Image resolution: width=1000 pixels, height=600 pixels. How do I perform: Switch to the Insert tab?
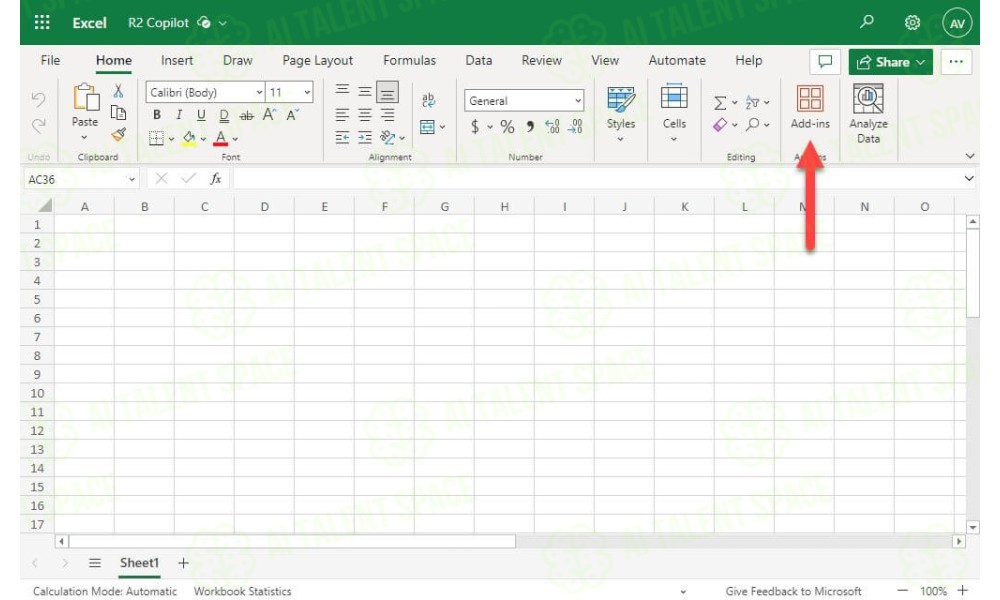177,61
